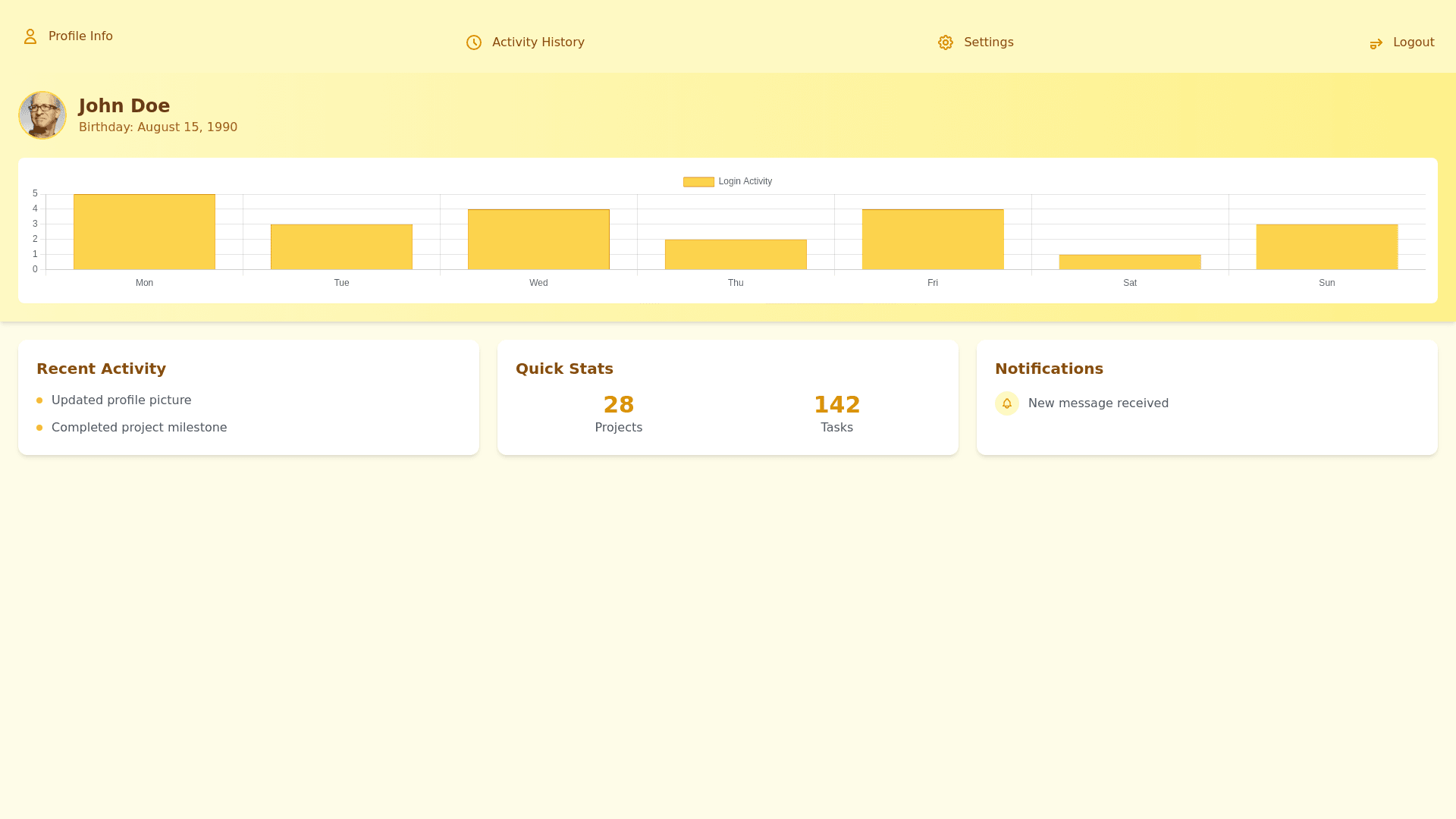Viewport: 1456px width, 819px height.
Task: Click the Activity History clock icon
Action: pos(474,42)
